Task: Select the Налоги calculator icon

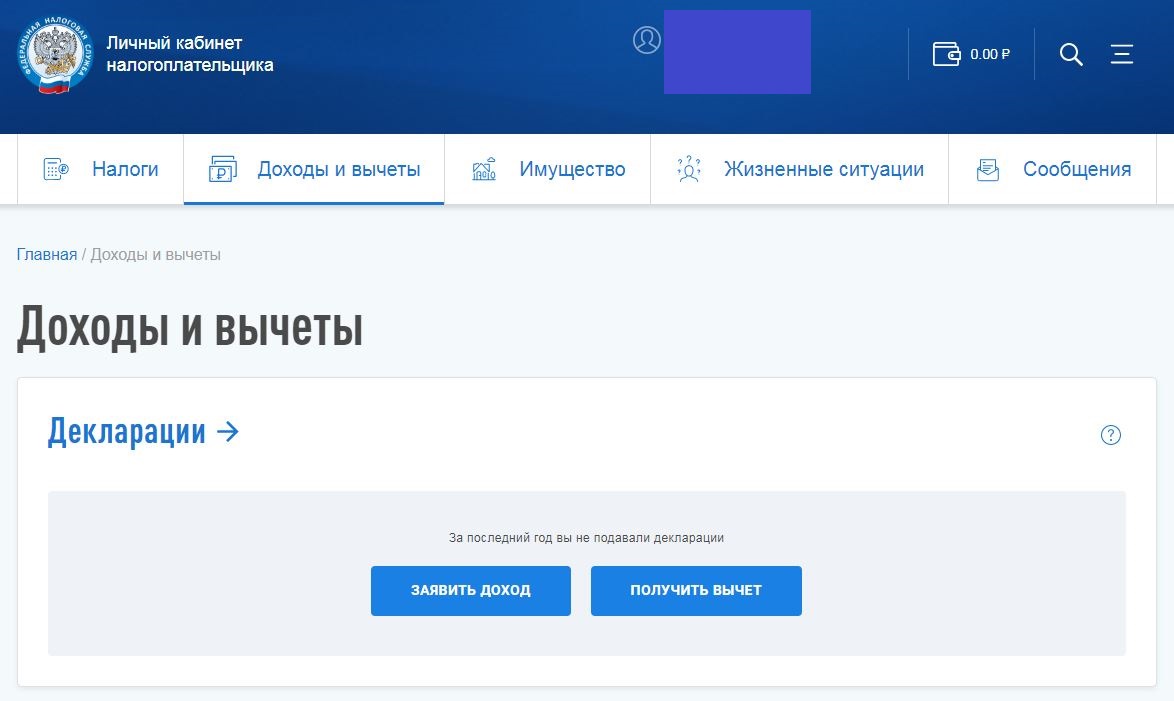Action: click(x=54, y=168)
